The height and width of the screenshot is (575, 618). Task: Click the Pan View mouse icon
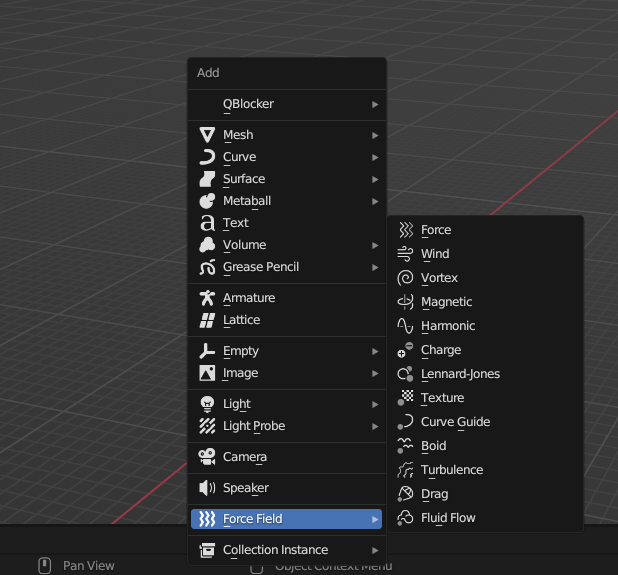pyautogui.click(x=45, y=566)
